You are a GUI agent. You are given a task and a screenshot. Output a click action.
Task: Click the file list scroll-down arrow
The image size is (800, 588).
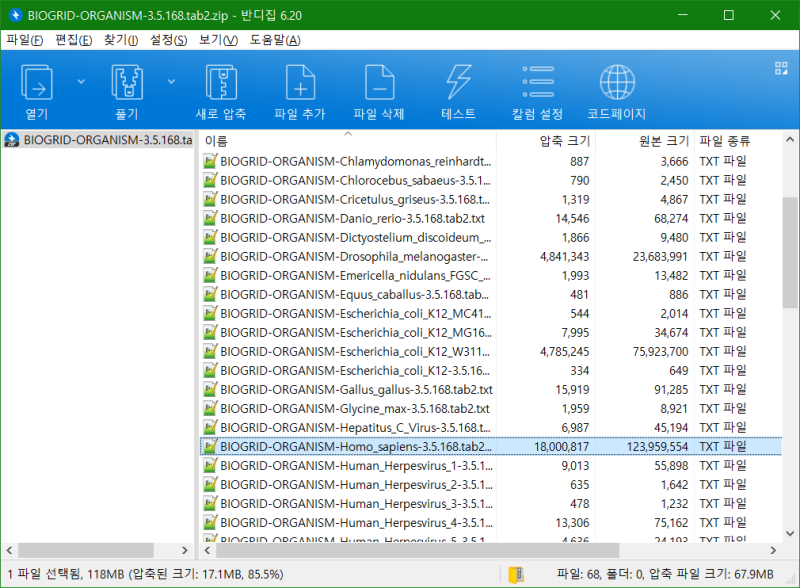click(x=790, y=534)
